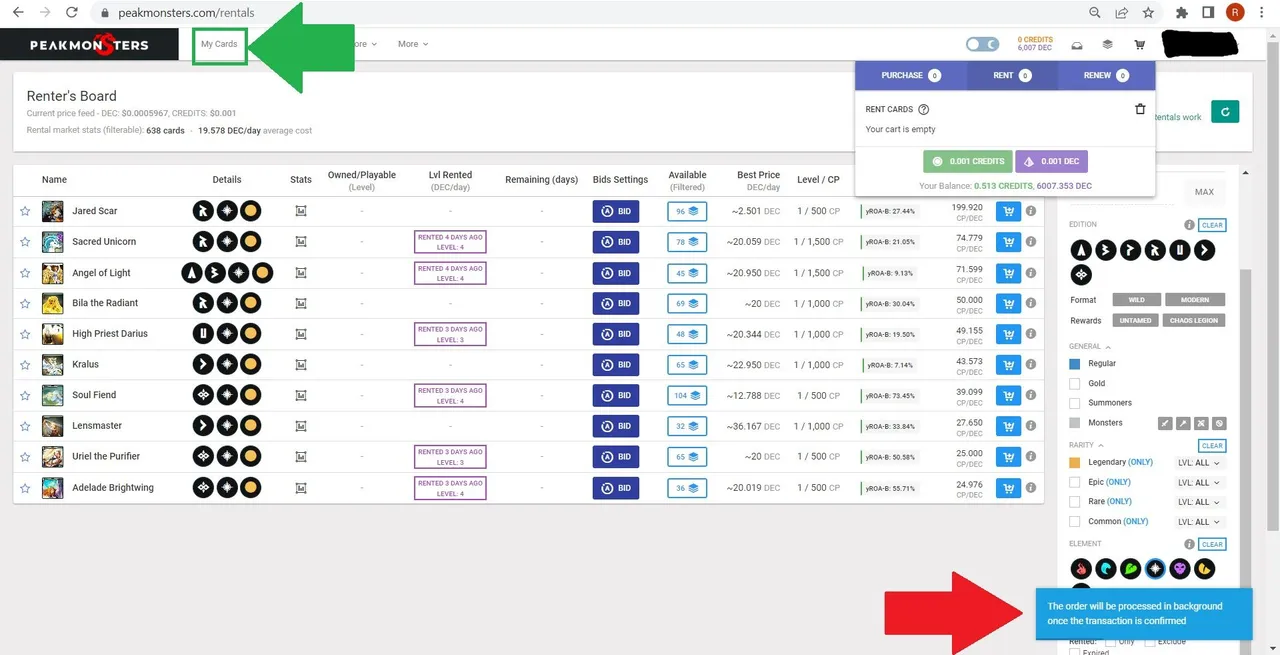This screenshot has width=1280, height=655.
Task: Select the Death element filter
Action: click(1180, 569)
